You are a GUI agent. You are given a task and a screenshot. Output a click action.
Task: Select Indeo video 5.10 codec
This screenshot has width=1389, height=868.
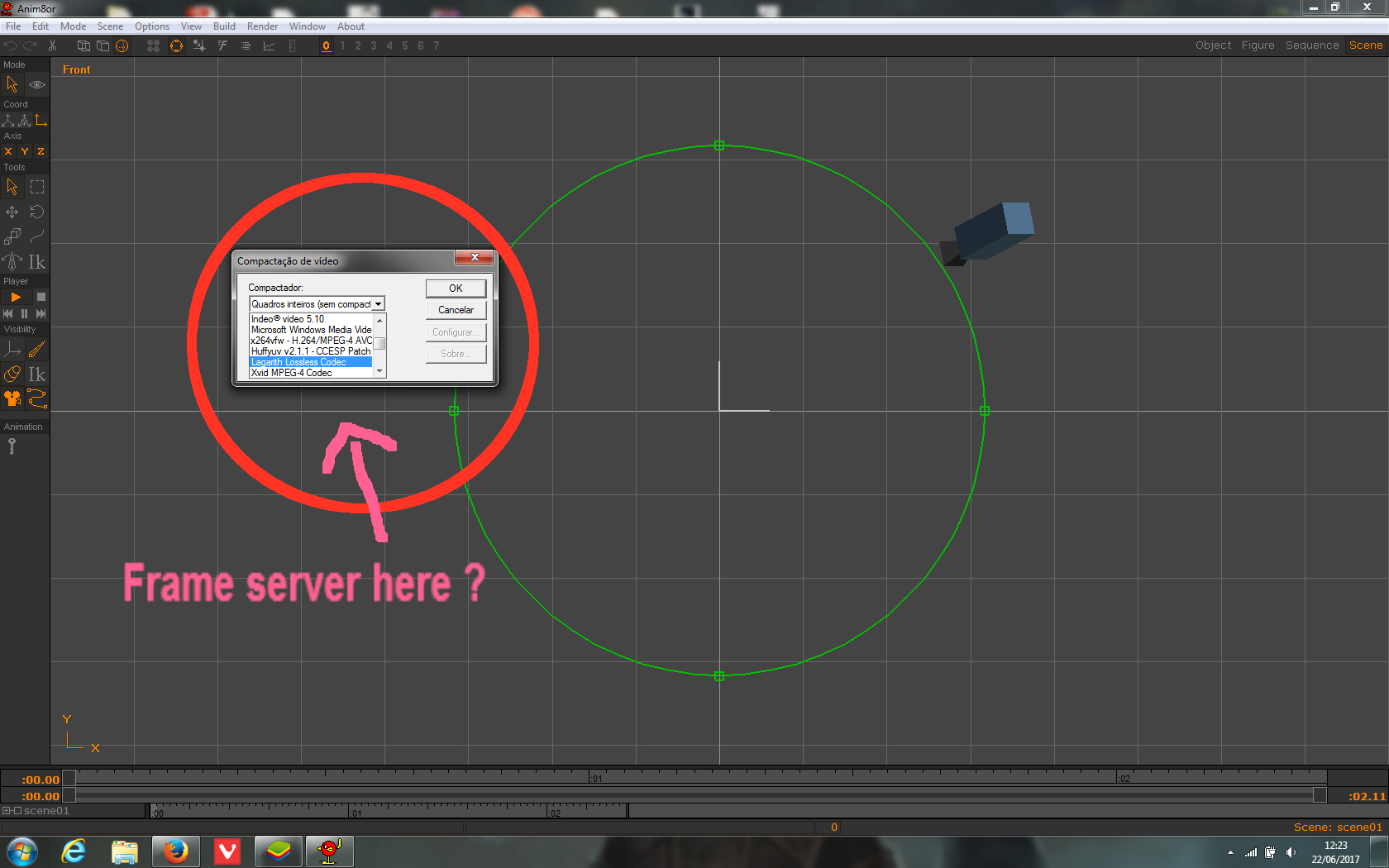pyautogui.click(x=311, y=319)
